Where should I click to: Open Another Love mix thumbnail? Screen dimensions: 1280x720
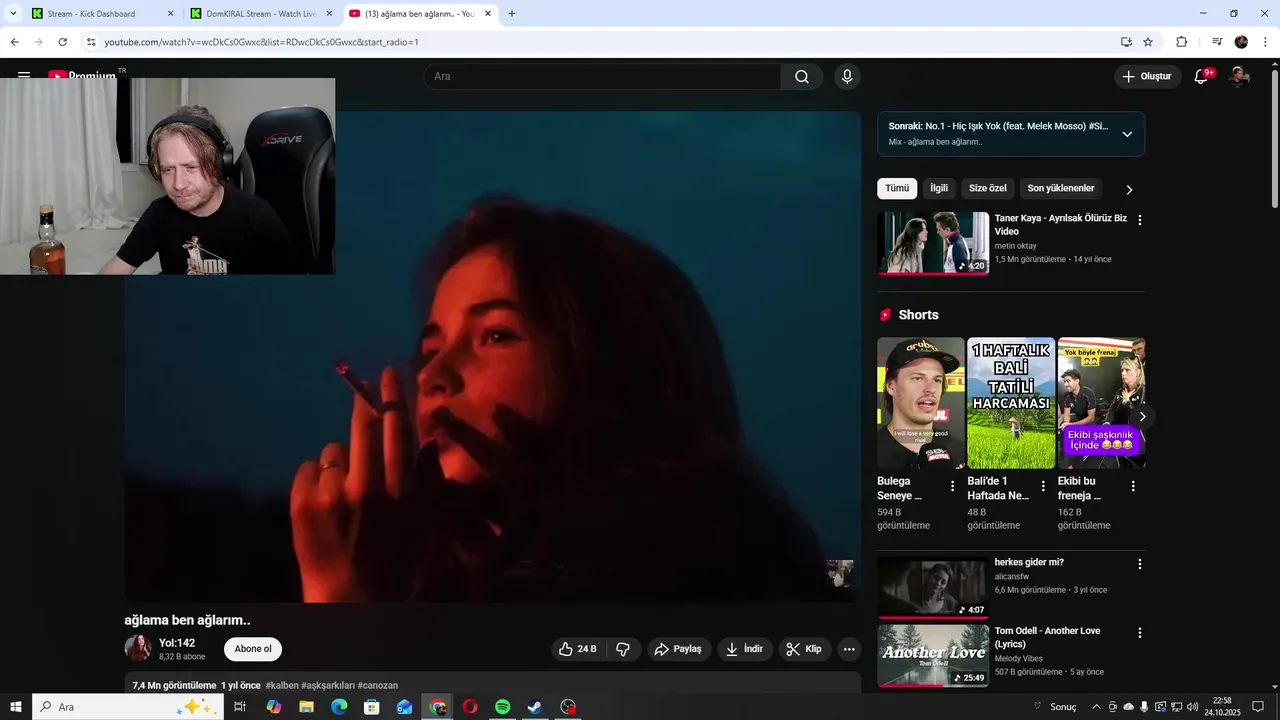click(933, 655)
